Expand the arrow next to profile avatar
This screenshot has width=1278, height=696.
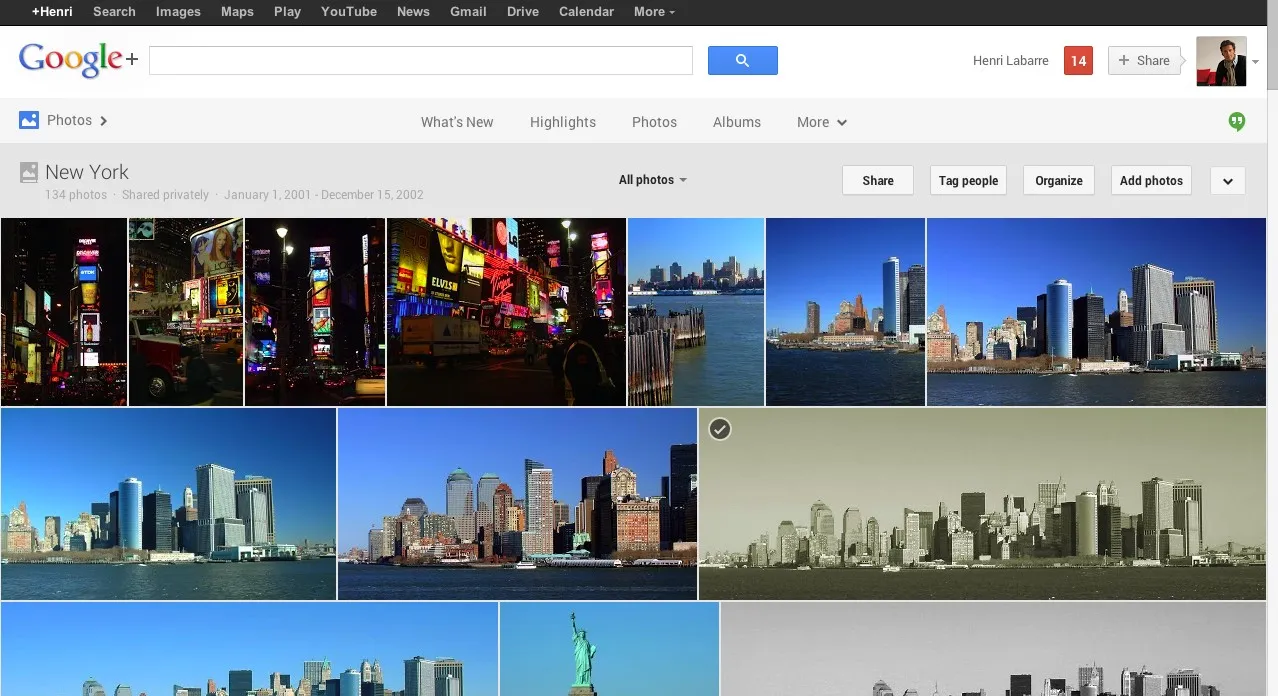click(1256, 62)
